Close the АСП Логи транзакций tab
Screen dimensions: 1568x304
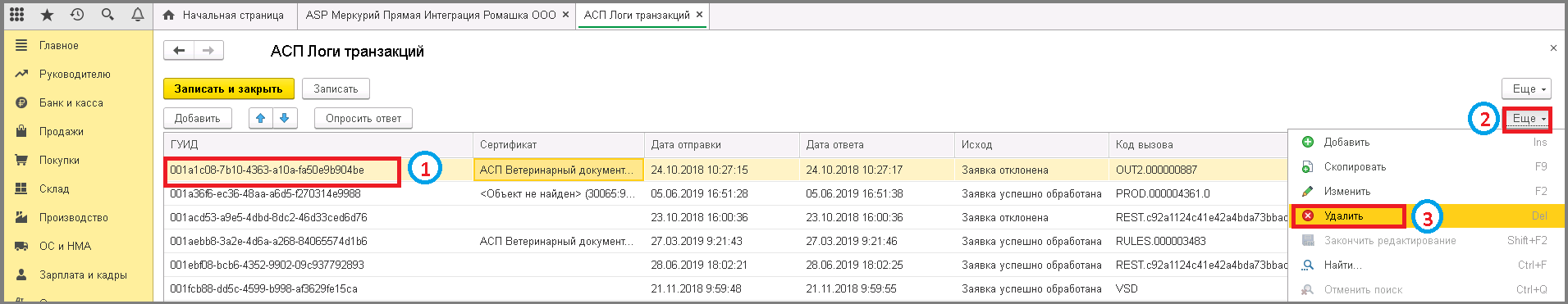click(699, 15)
